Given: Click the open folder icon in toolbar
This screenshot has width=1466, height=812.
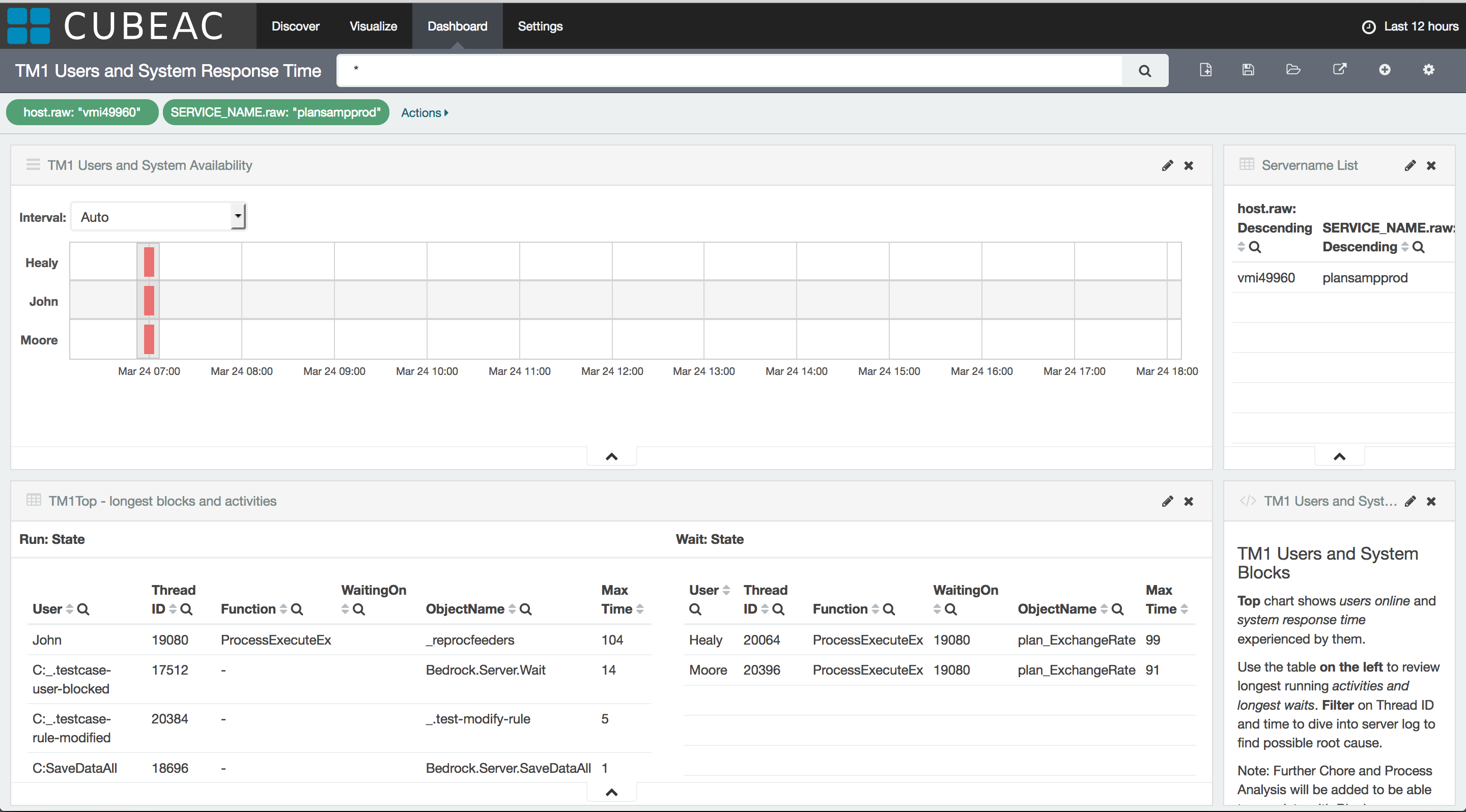Looking at the screenshot, I should pos(1294,70).
